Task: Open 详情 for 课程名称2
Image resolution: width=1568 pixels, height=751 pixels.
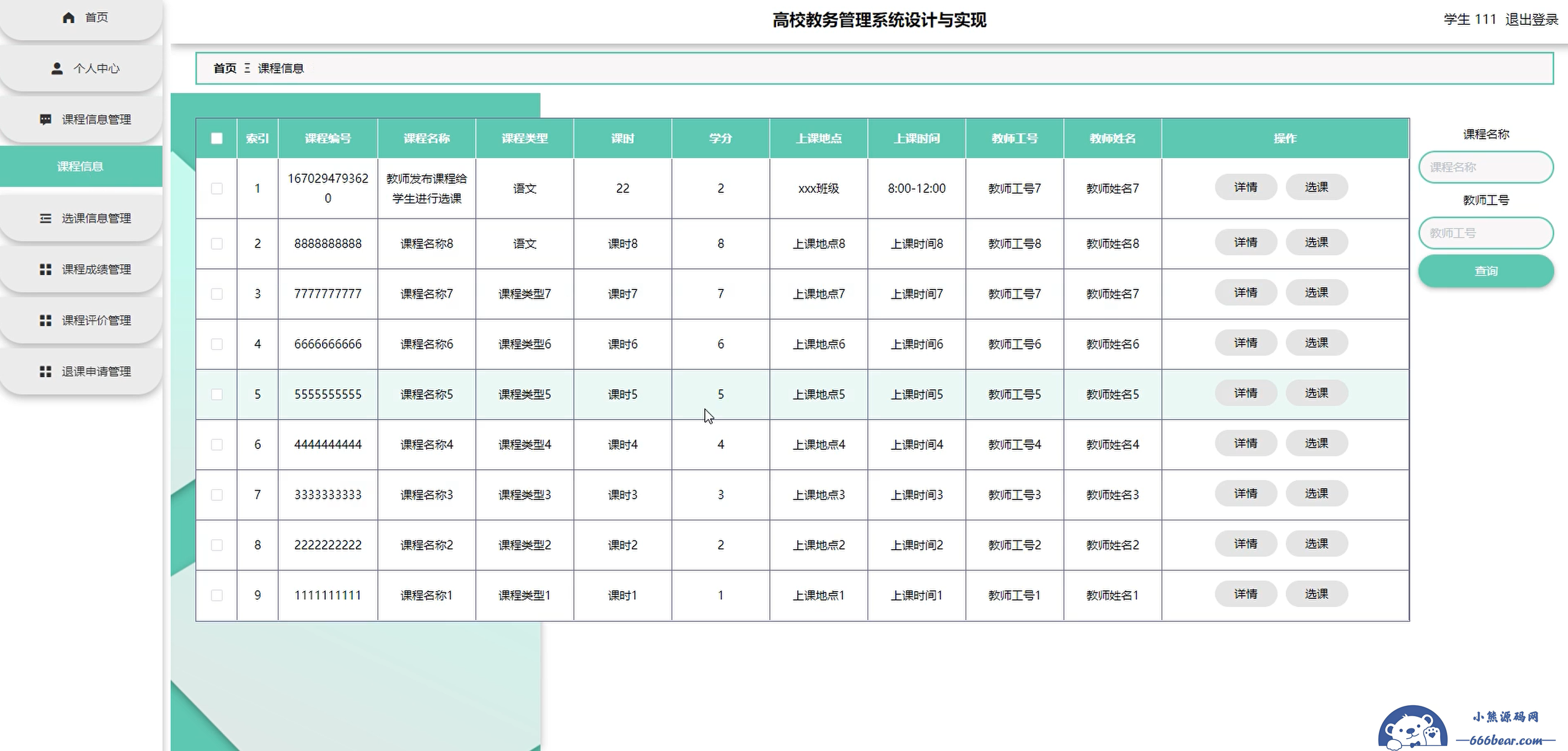Action: (x=1246, y=544)
